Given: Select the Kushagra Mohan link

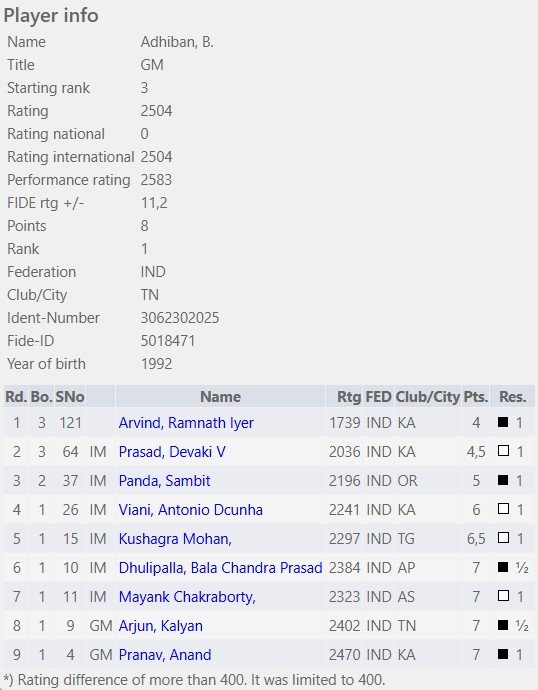Looking at the screenshot, I should tap(175, 539).
